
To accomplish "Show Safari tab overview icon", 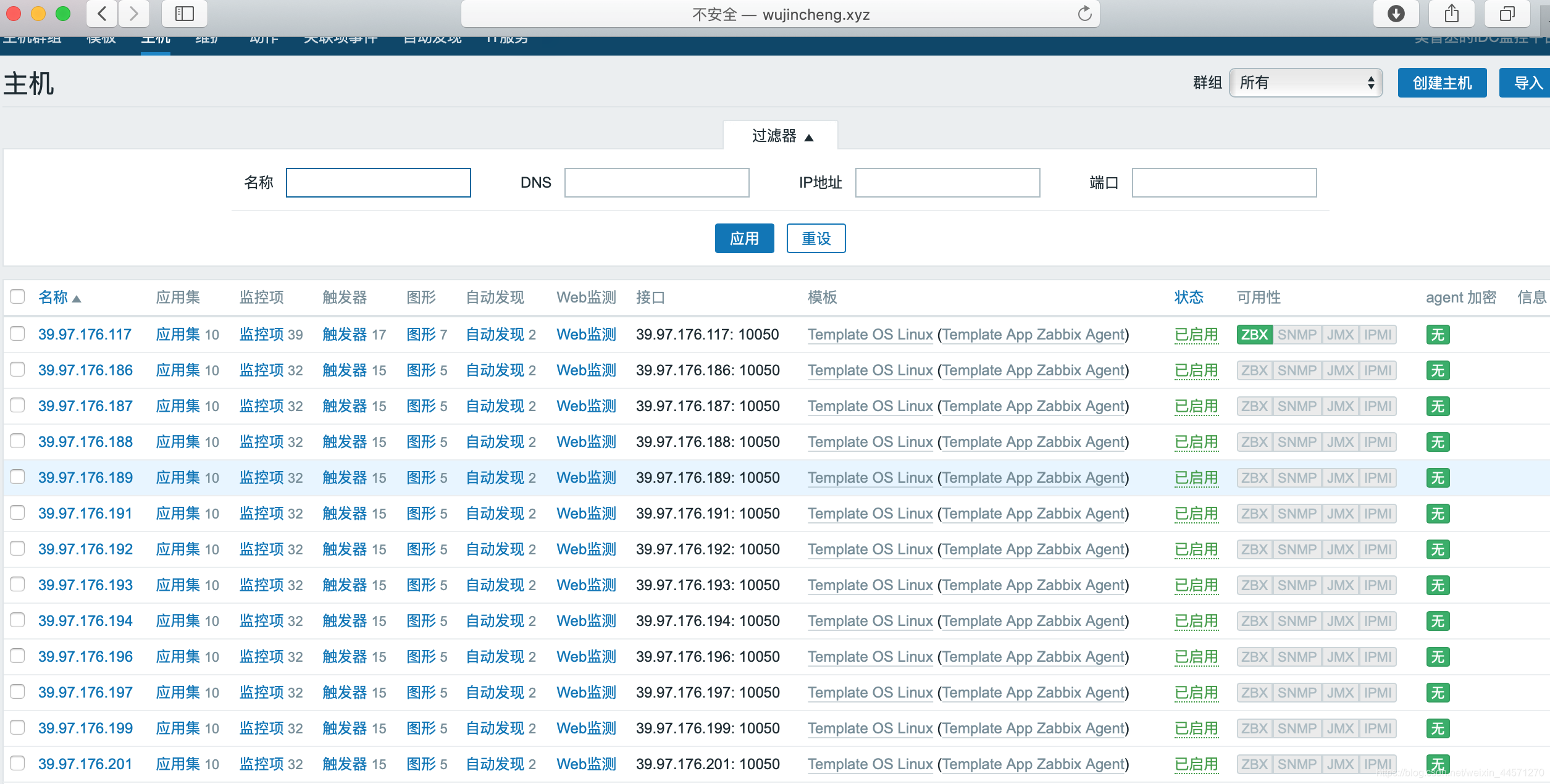I will click(x=1507, y=14).
